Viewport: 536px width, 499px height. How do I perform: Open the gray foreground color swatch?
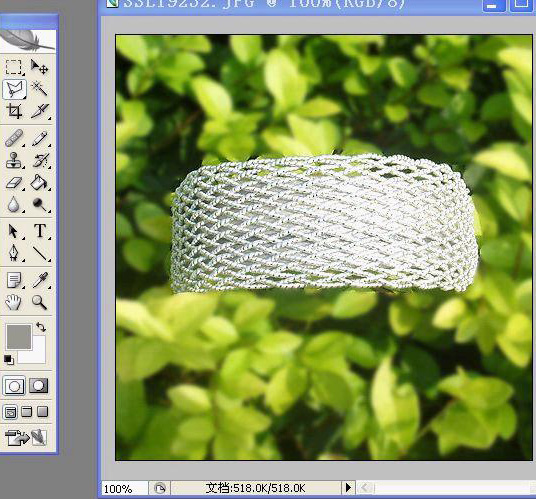click(x=19, y=337)
